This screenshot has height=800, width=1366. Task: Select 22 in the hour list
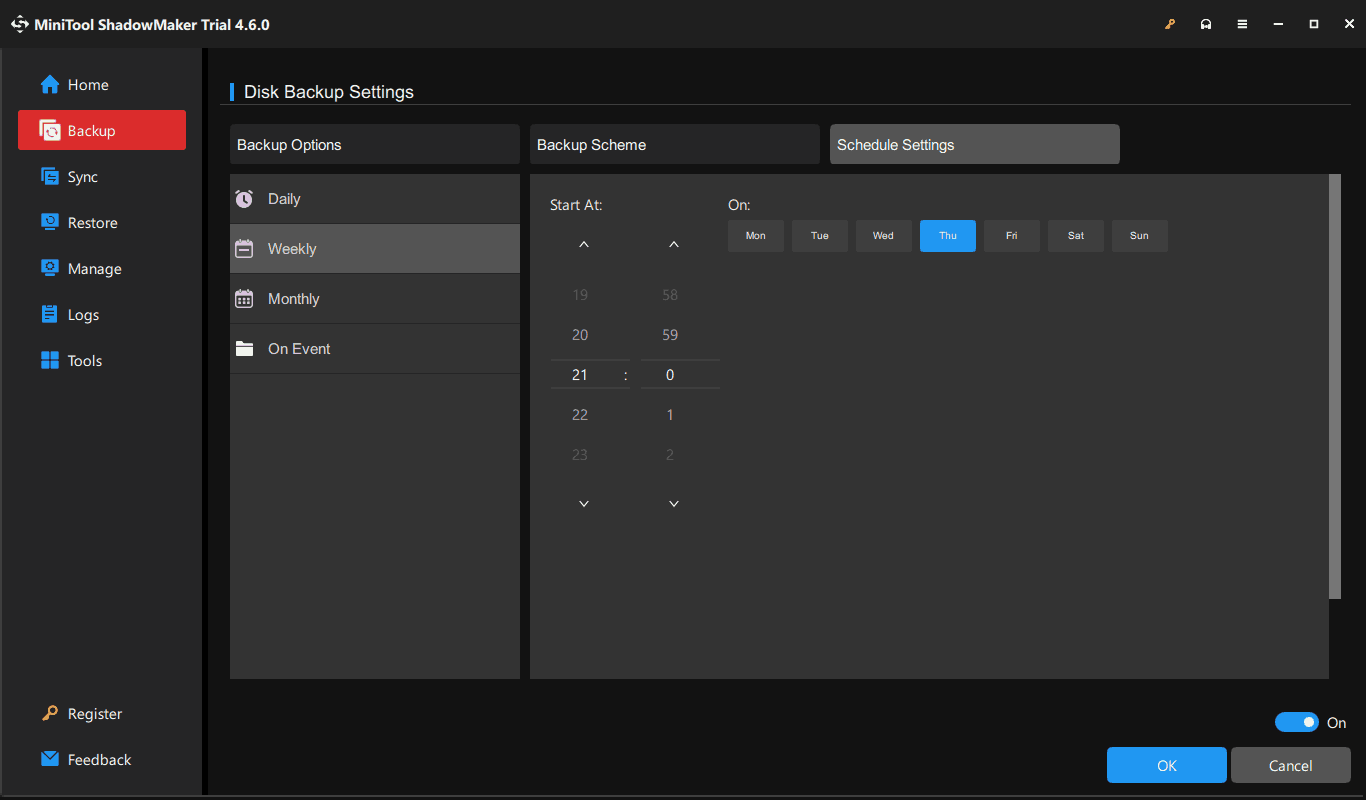click(580, 414)
